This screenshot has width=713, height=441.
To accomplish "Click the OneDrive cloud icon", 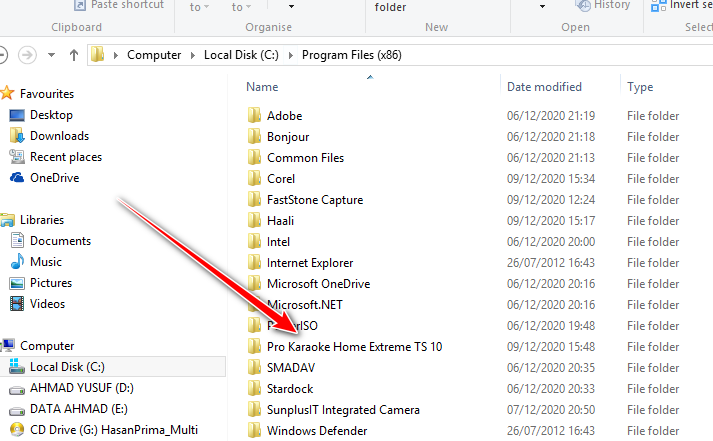I will coord(17,177).
